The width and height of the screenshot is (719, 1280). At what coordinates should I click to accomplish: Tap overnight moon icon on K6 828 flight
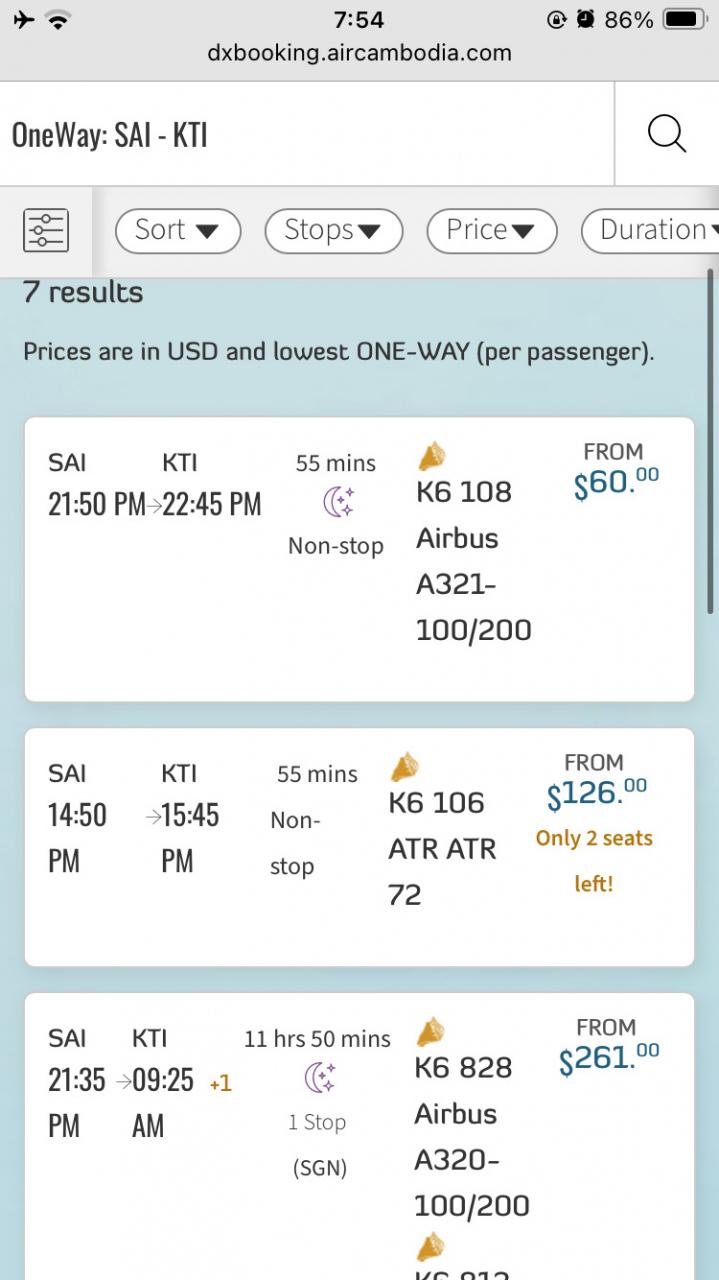point(319,1078)
